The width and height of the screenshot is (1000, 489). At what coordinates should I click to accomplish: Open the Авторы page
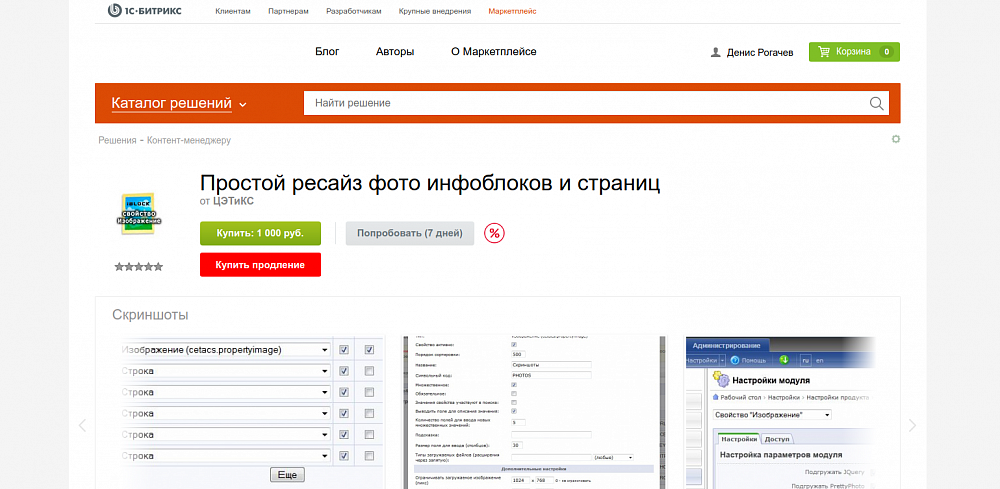pos(395,52)
